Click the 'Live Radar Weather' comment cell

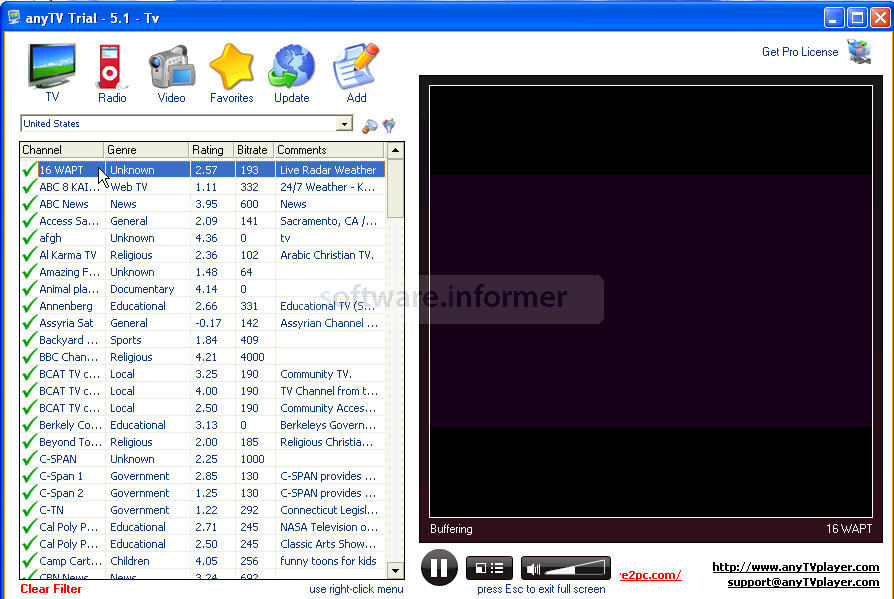click(x=328, y=170)
